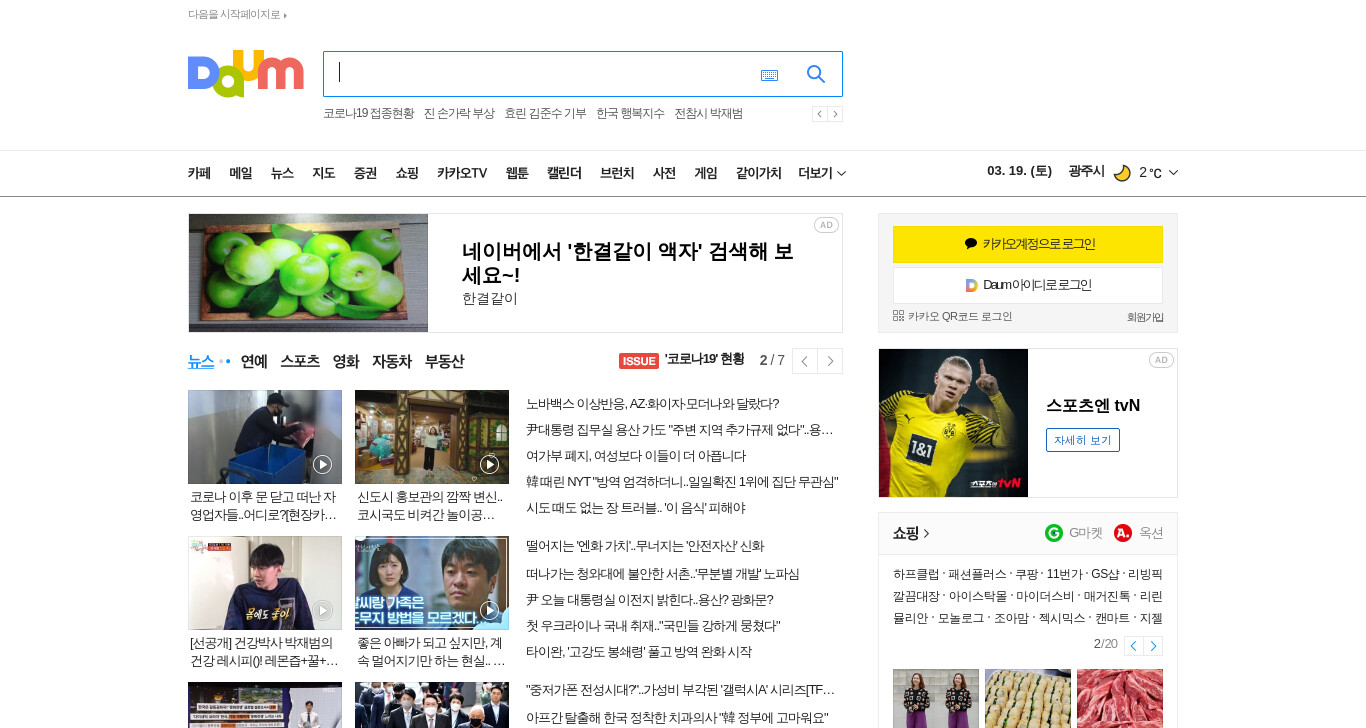Click the red ISSUE badge
The height and width of the screenshot is (728, 1366).
click(639, 361)
